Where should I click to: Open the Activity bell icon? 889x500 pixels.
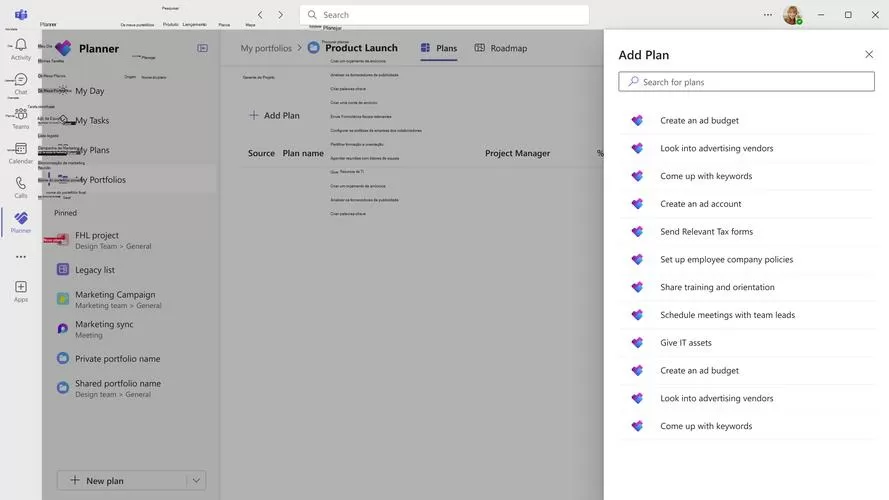[x=21, y=45]
